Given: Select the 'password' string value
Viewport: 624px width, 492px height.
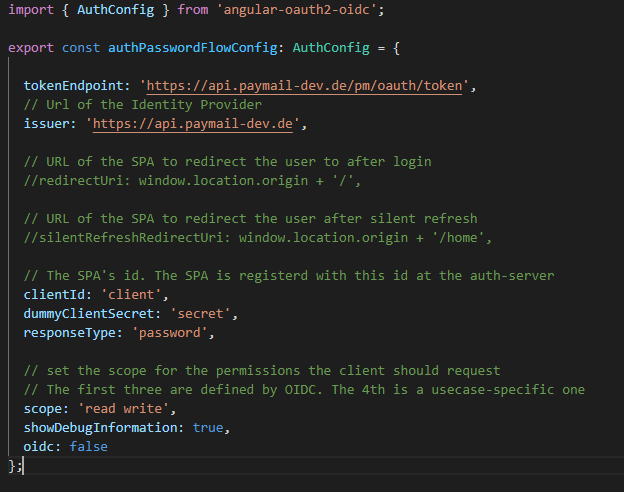Looking at the screenshot, I should 170,333.
